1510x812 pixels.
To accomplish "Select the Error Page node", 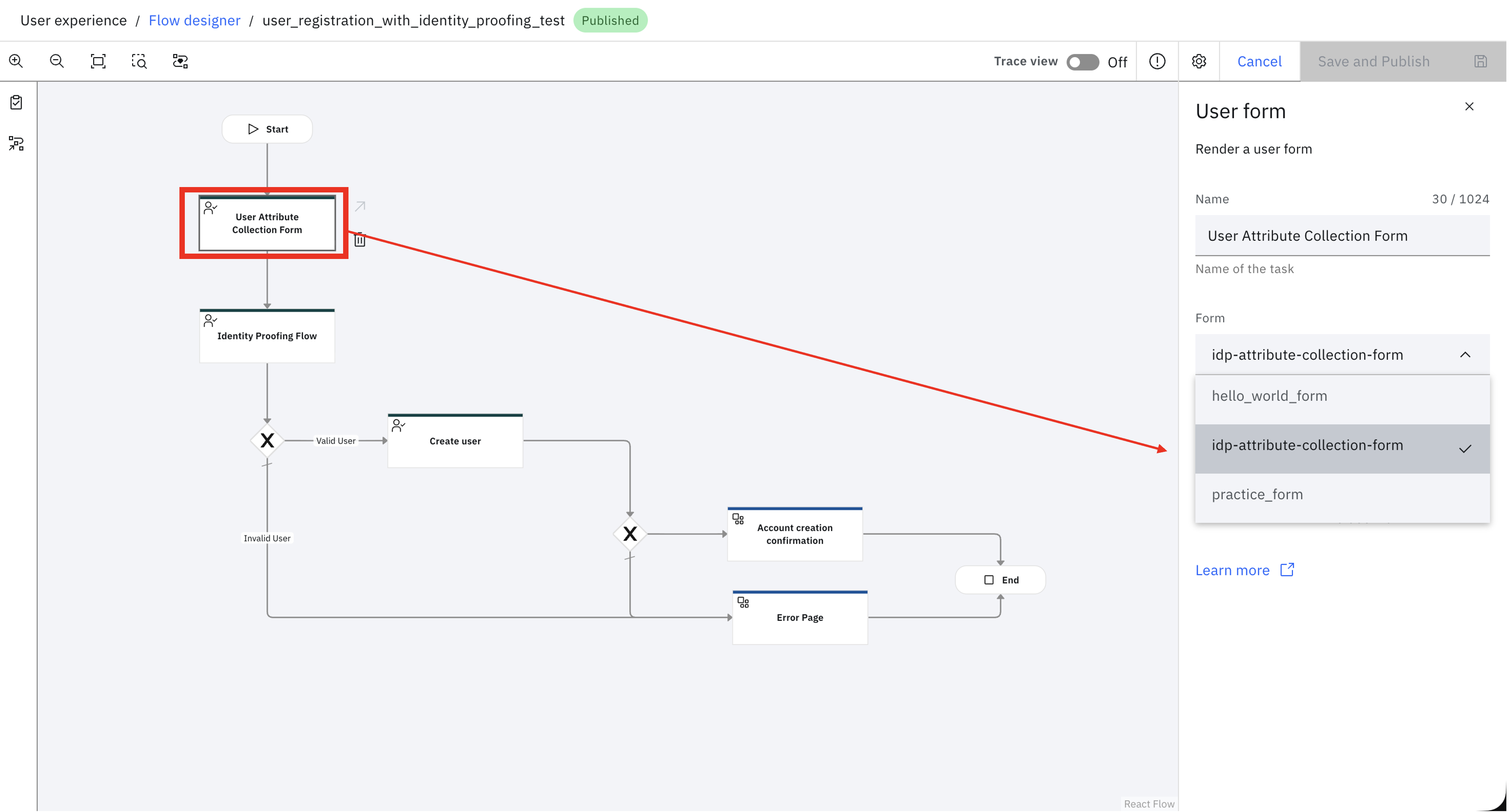I will click(x=800, y=617).
